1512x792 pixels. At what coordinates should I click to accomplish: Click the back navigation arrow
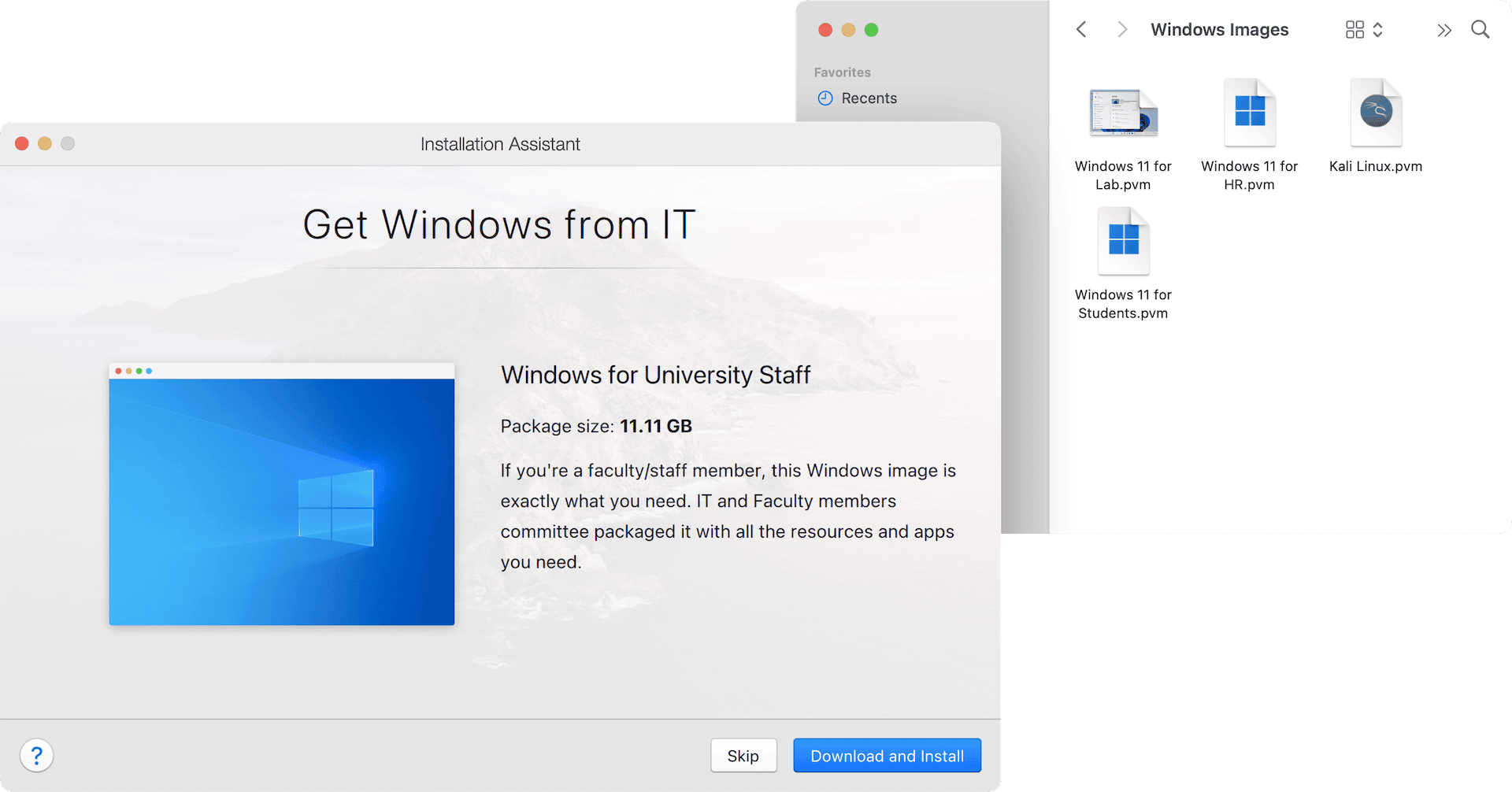(1080, 29)
